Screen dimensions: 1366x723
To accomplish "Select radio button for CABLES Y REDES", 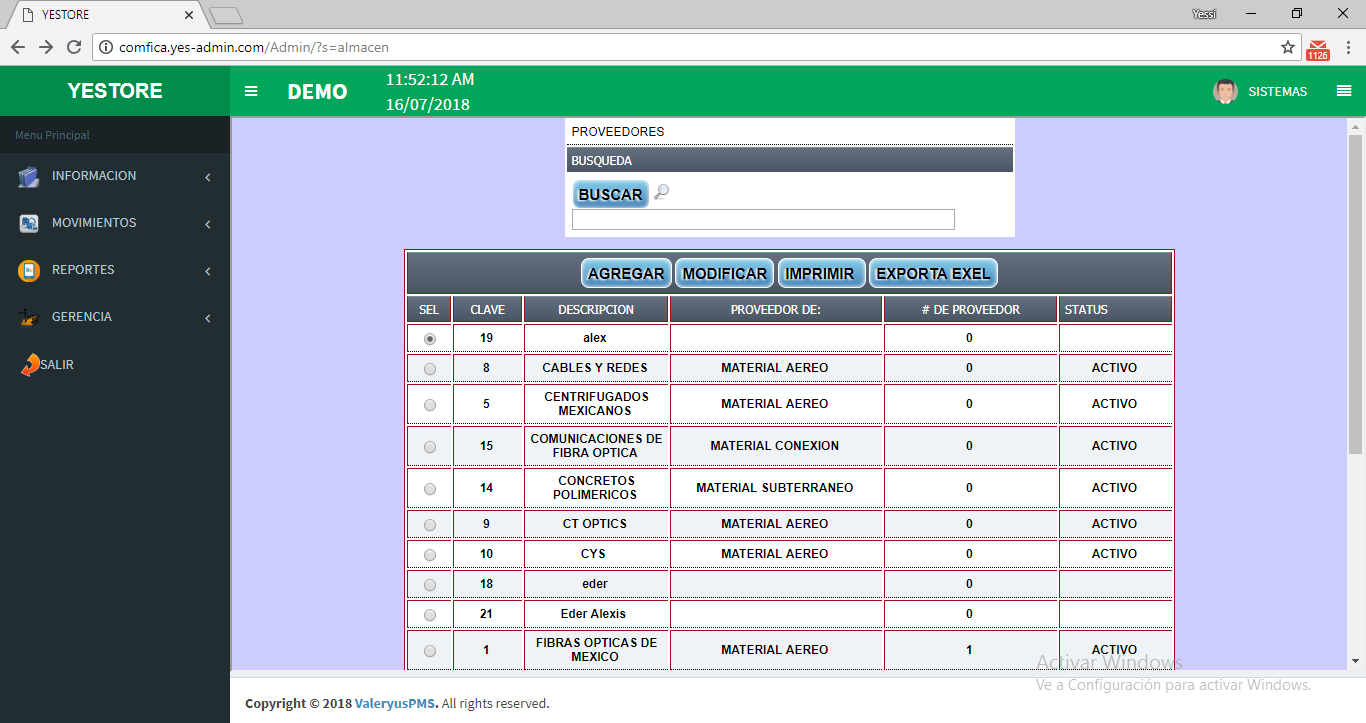I will (430, 369).
